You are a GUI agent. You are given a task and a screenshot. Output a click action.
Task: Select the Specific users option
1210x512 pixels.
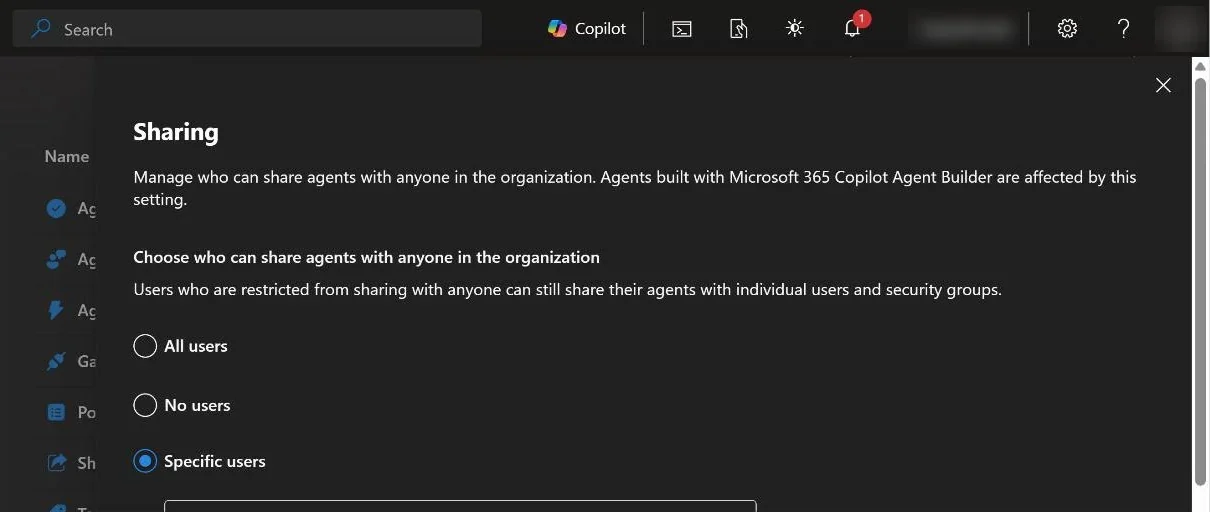pyautogui.click(x=145, y=461)
